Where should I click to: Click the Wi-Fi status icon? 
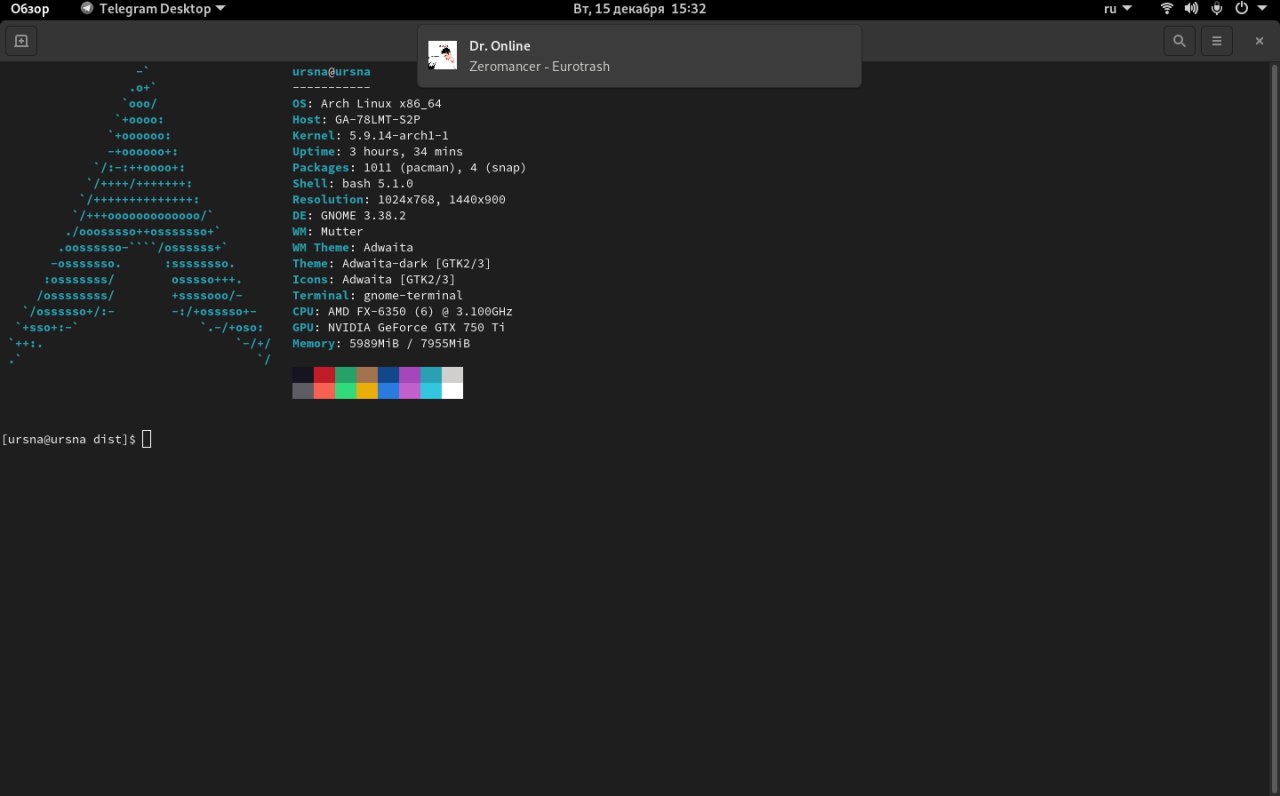click(1167, 9)
